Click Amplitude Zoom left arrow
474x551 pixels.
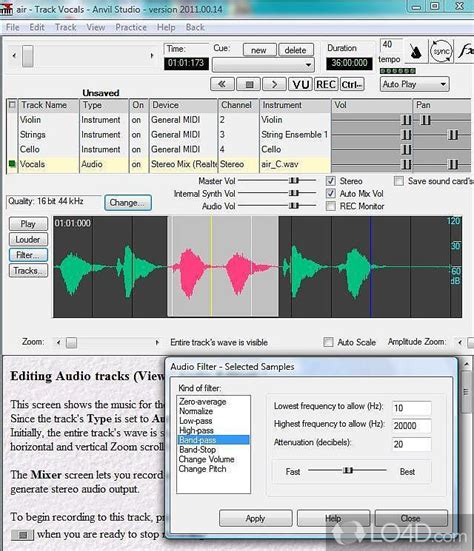coord(460,342)
